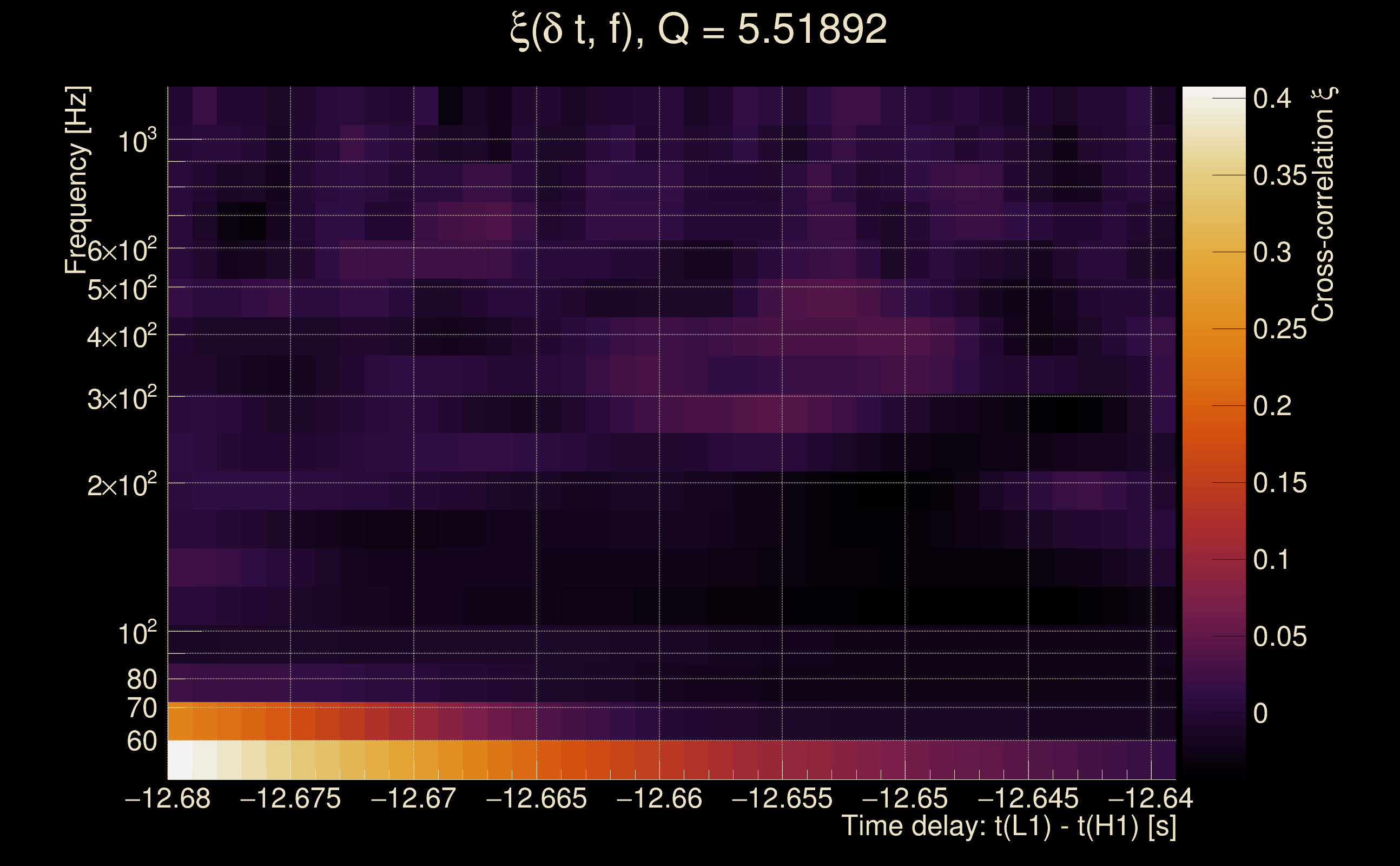Click the Frequency [Hz] axis label
The height and width of the screenshot is (866, 1400).
[x=77, y=180]
